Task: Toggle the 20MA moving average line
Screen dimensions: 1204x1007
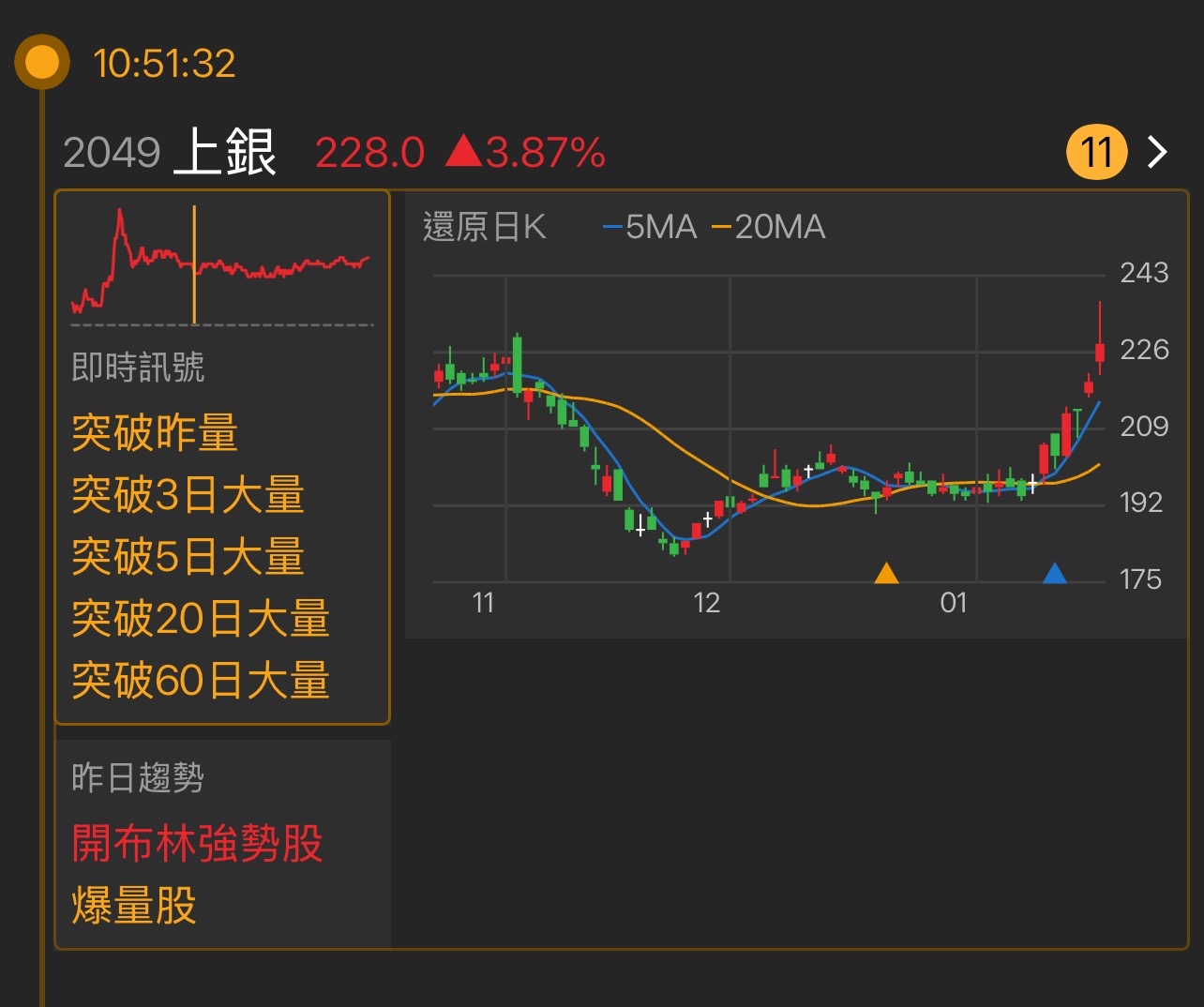Action: tap(769, 227)
